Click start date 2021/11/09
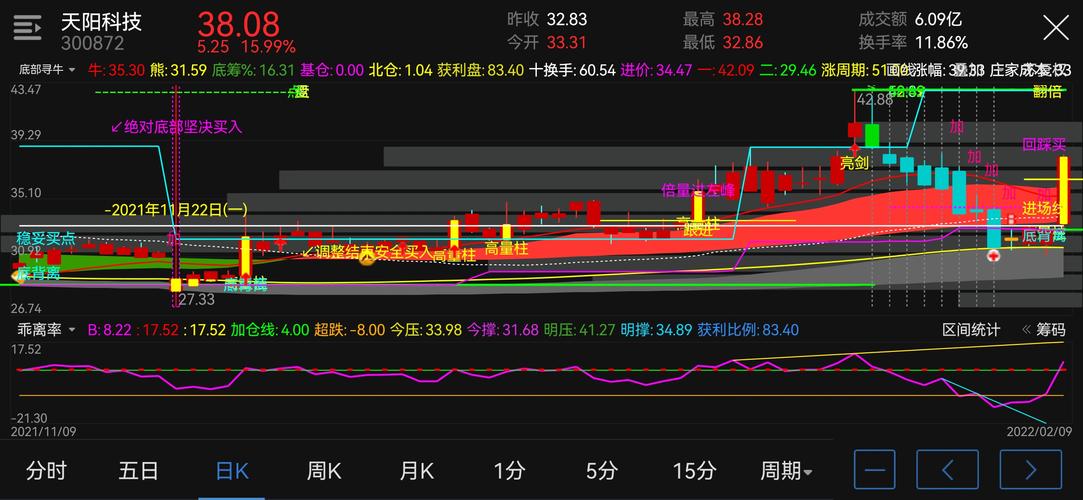This screenshot has height=500, width=1083. tap(43, 431)
